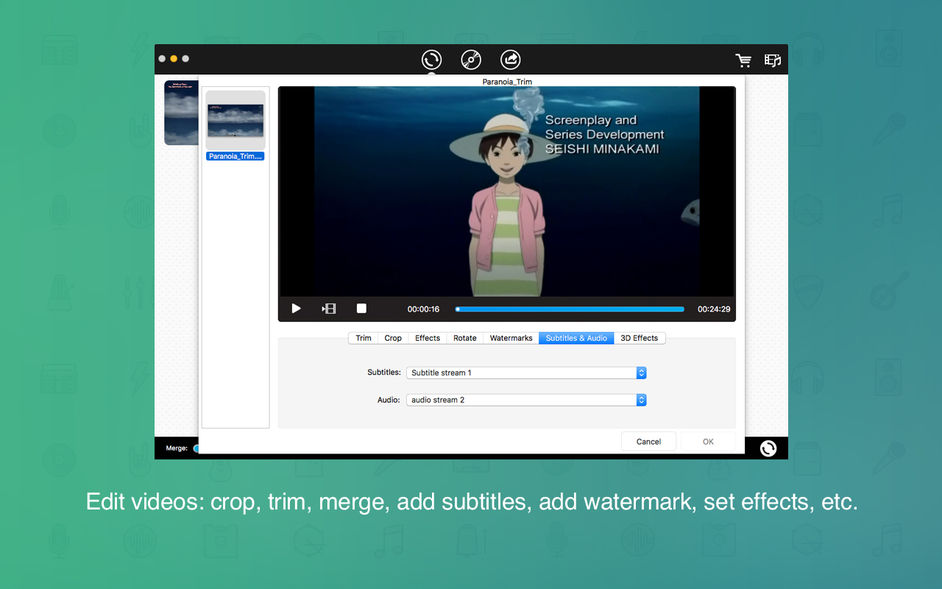Start conversion with round button at bottom right
942x589 pixels.
tap(768, 448)
